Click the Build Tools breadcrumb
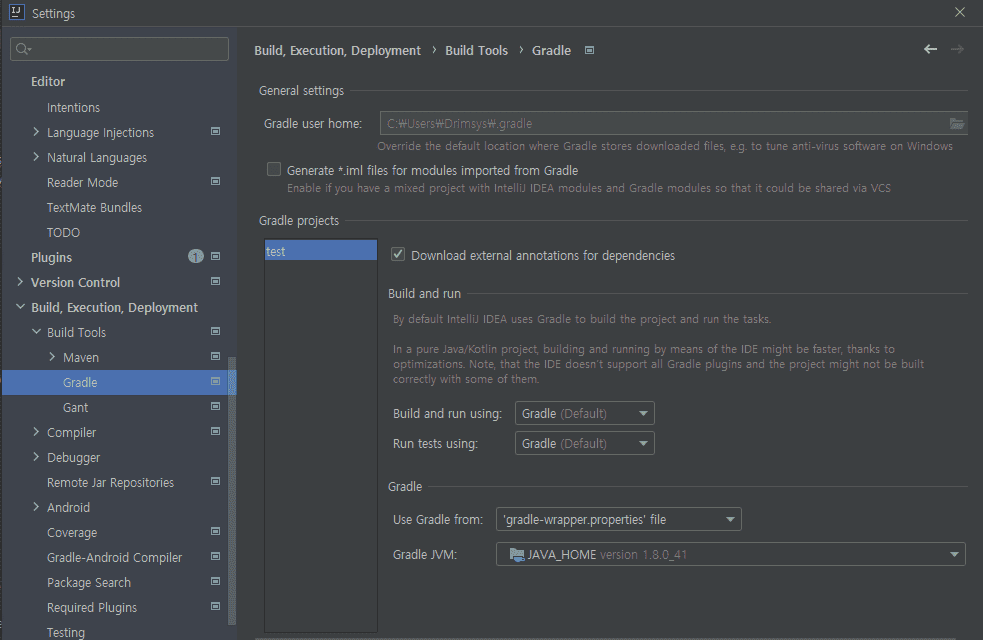 pyautogui.click(x=476, y=50)
